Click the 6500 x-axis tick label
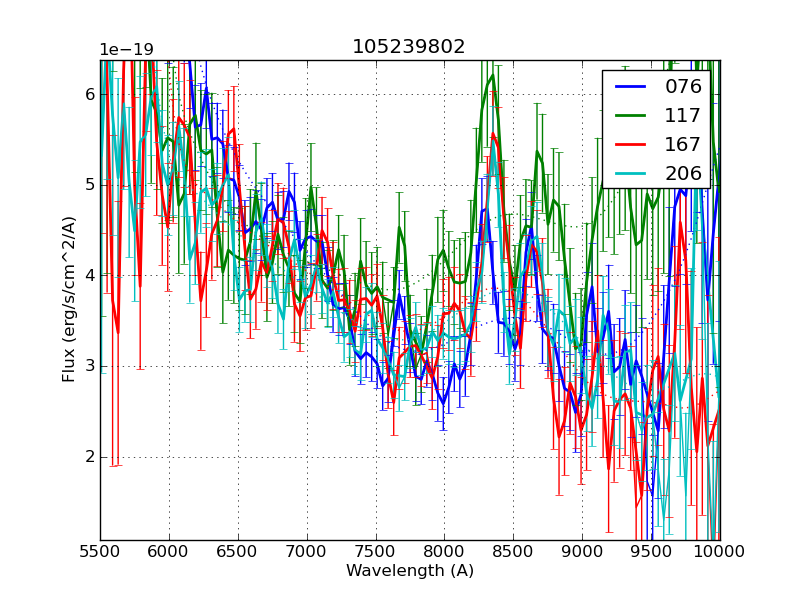The width and height of the screenshot is (800, 600). (x=238, y=551)
